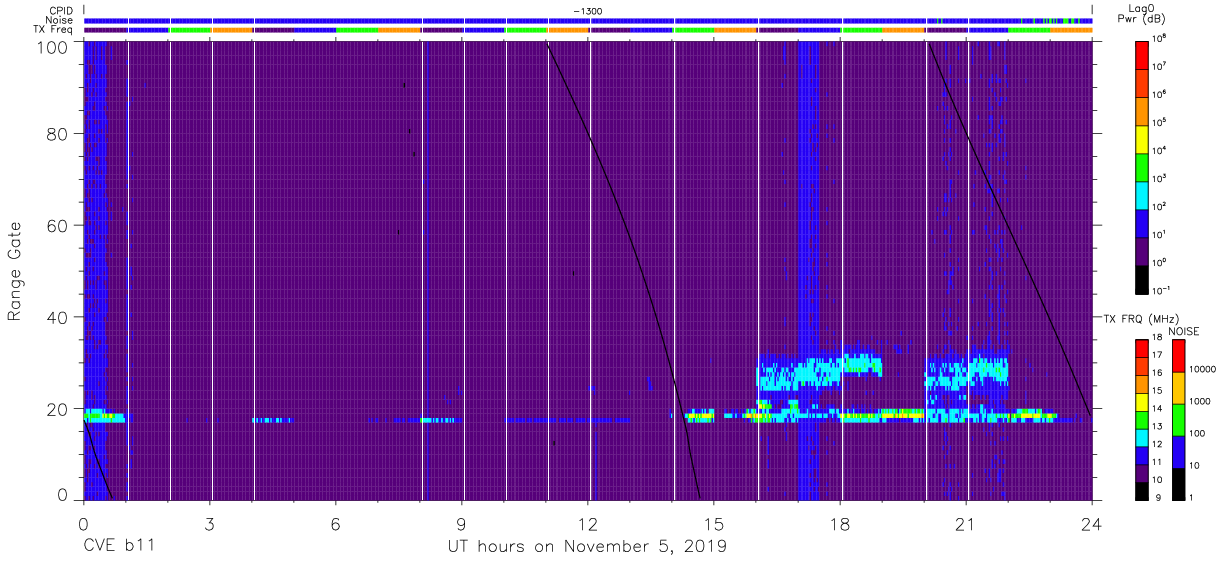Click the 12 tick on the UT hours axis
Viewport: 1228px width, 567px height.
pyautogui.click(x=588, y=523)
